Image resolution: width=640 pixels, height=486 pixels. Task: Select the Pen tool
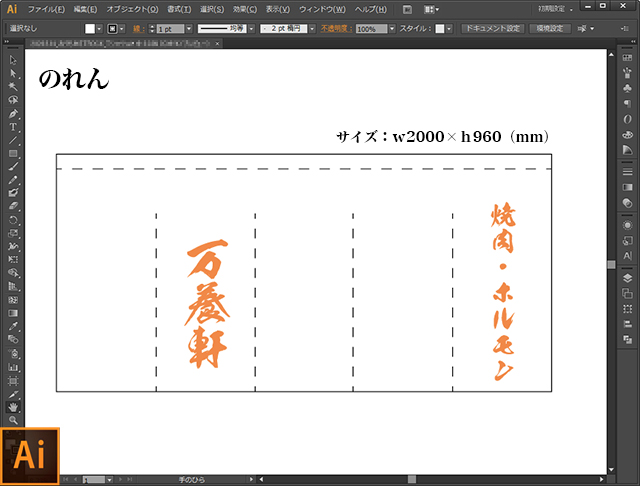[13, 113]
